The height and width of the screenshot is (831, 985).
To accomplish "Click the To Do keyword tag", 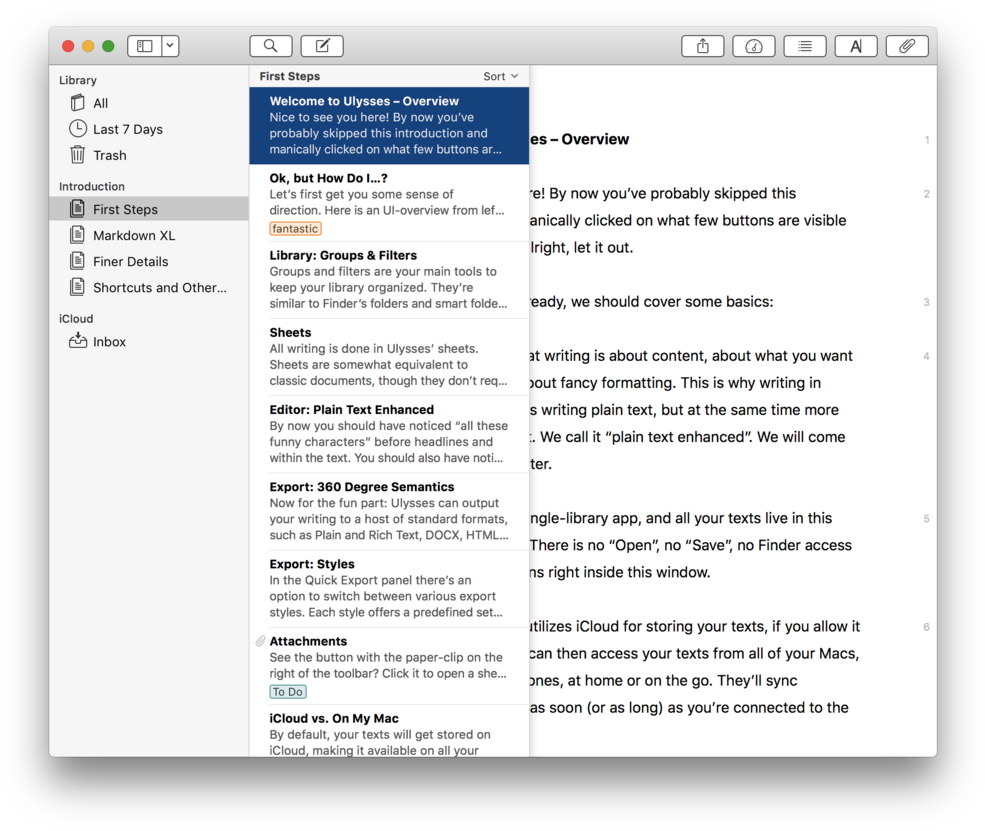I will 288,692.
